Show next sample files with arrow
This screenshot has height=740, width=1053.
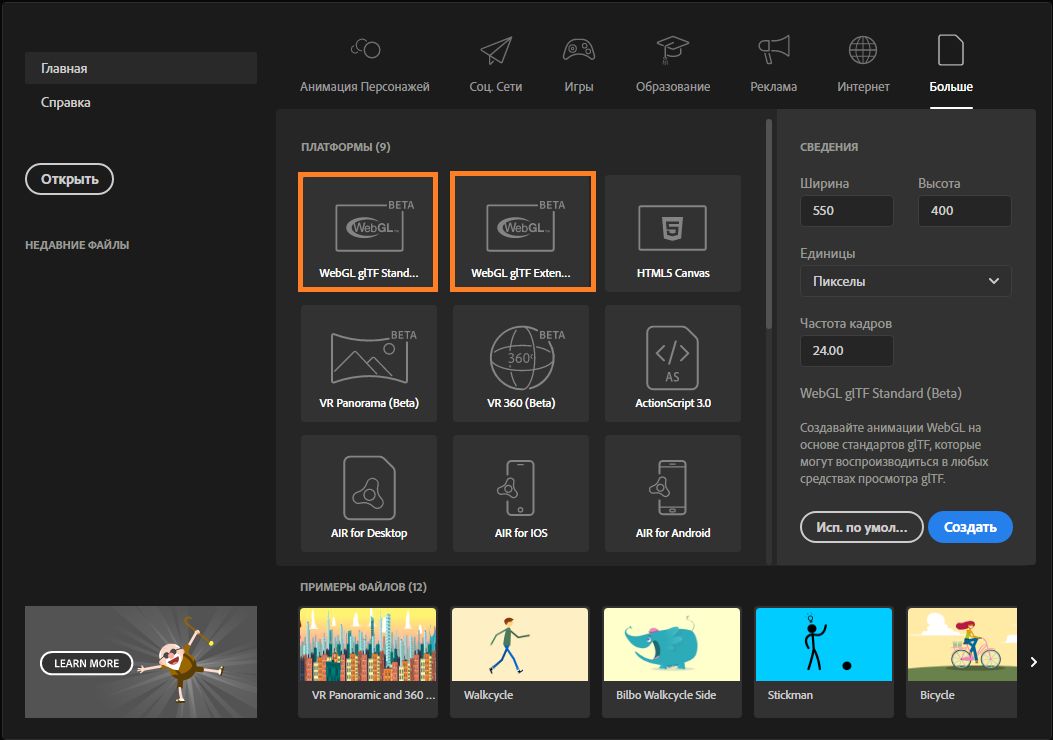[x=1034, y=662]
